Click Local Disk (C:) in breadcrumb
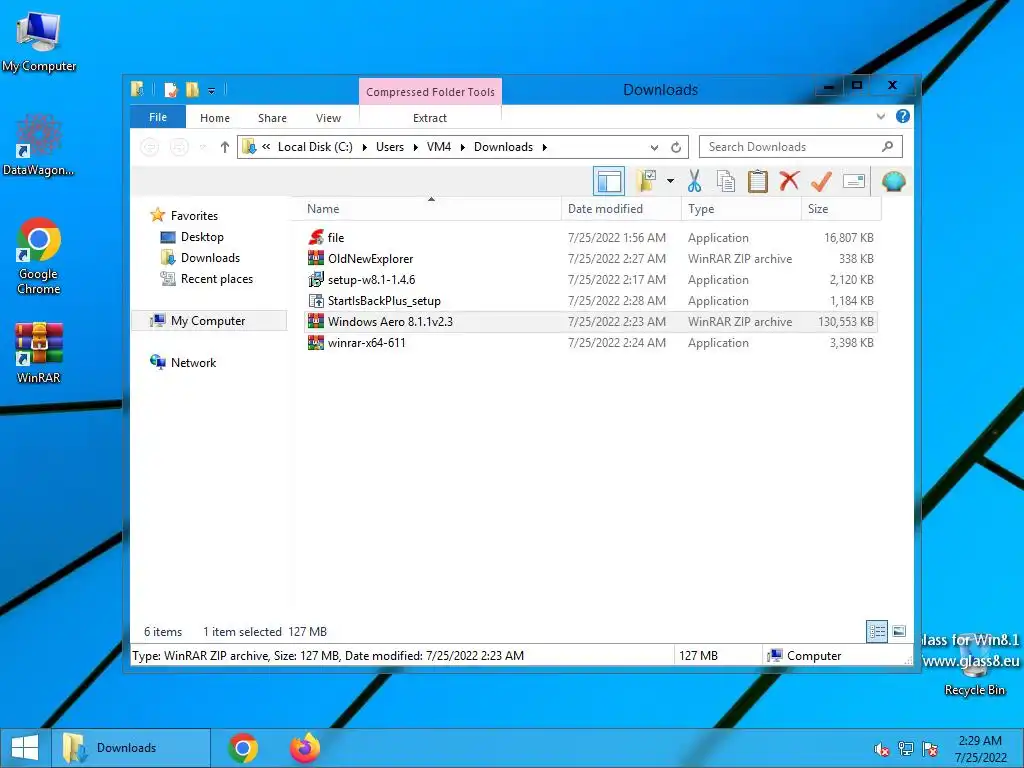 coord(315,147)
